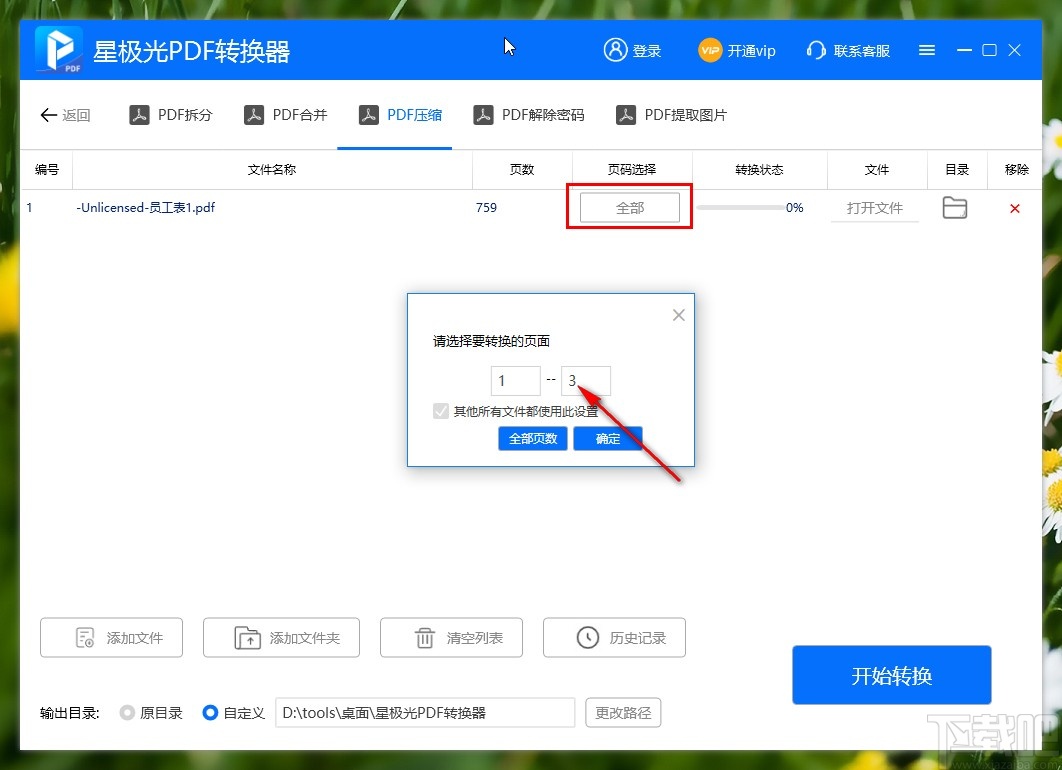Open the PDF解除密码 tab
The image size is (1062, 770).
[528, 115]
